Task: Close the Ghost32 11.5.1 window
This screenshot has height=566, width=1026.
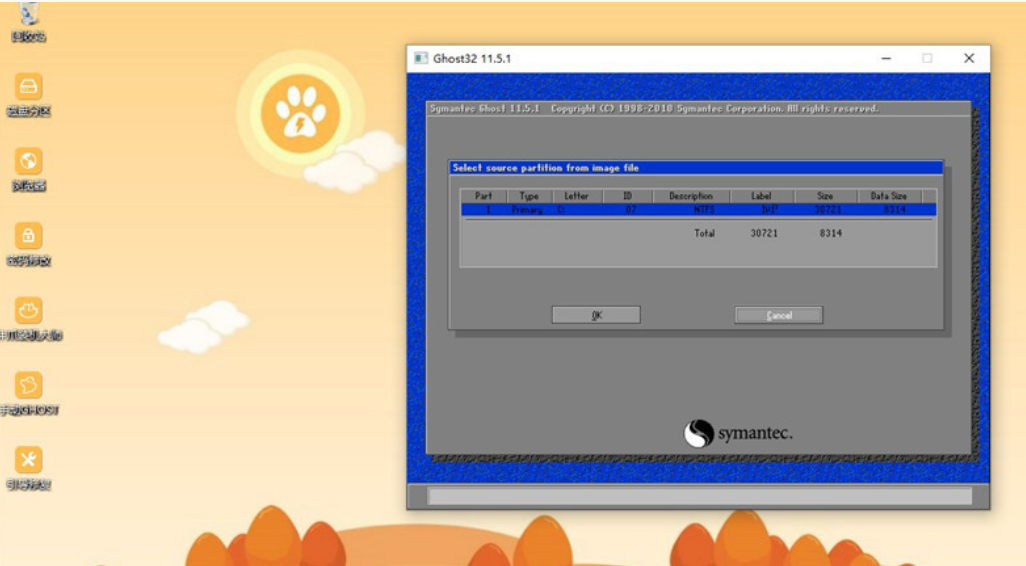Action: pyautogui.click(x=969, y=58)
